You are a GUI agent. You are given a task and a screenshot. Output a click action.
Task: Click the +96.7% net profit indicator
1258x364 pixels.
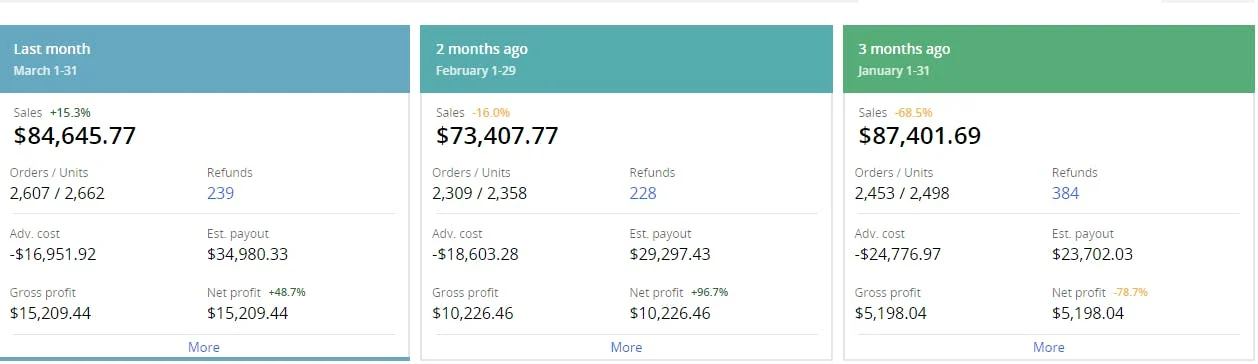coord(710,292)
